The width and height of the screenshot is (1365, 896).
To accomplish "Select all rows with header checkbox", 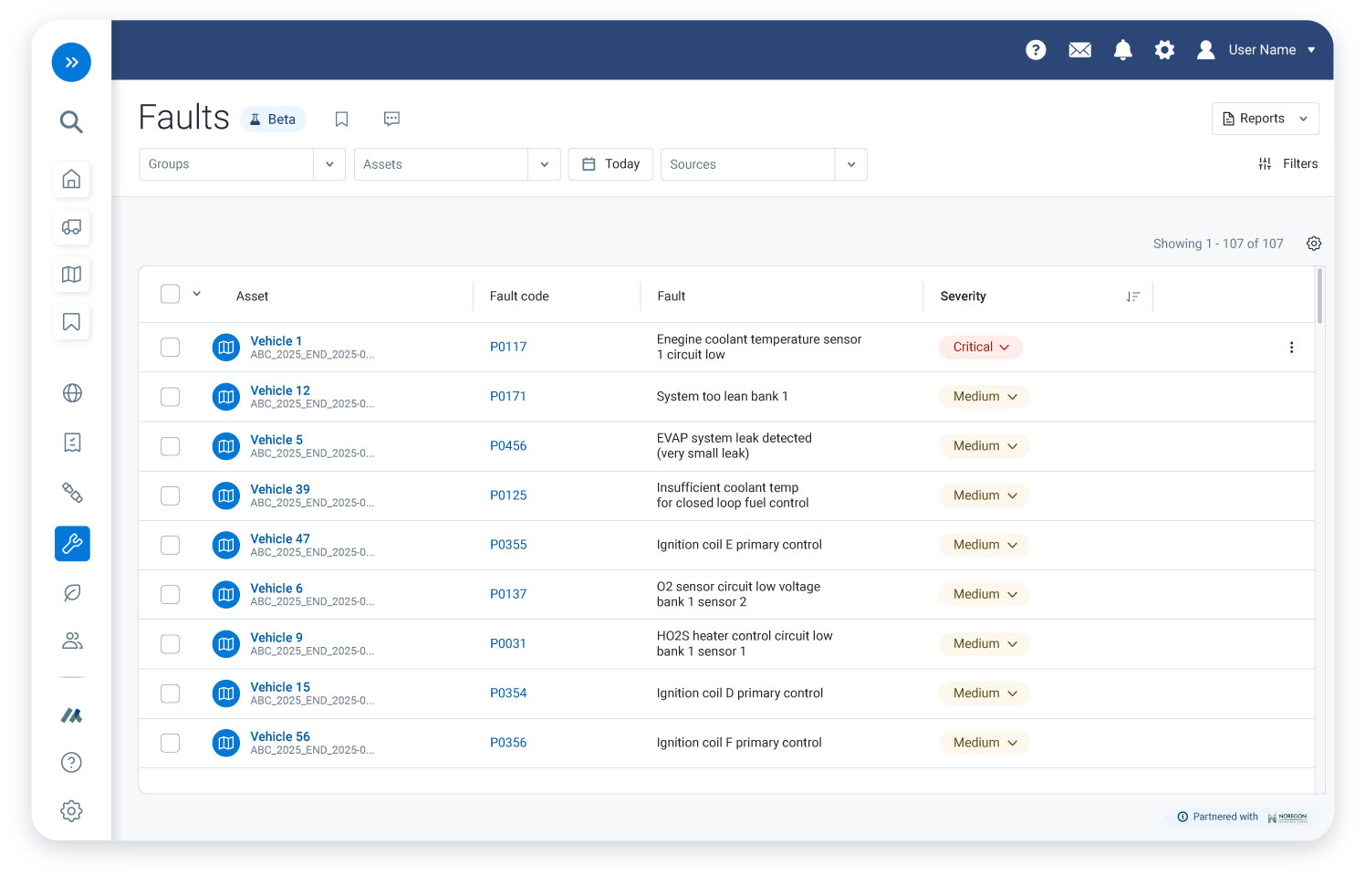I will (x=170, y=294).
